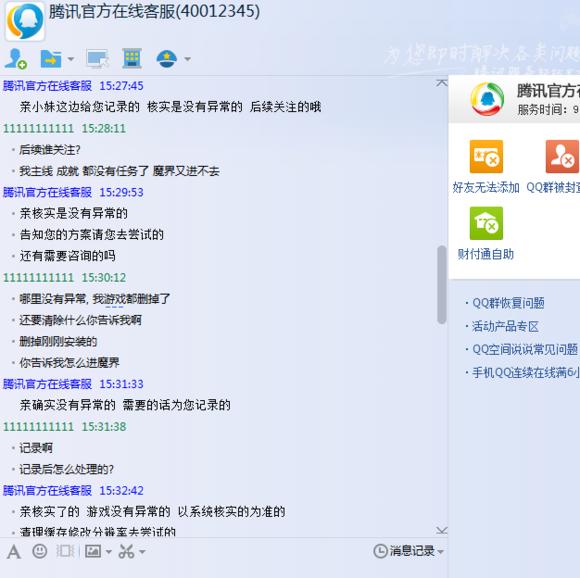This screenshot has width=580, height=578.
Task: Click the Tencent penguin logo in side panel
Action: coord(487,99)
